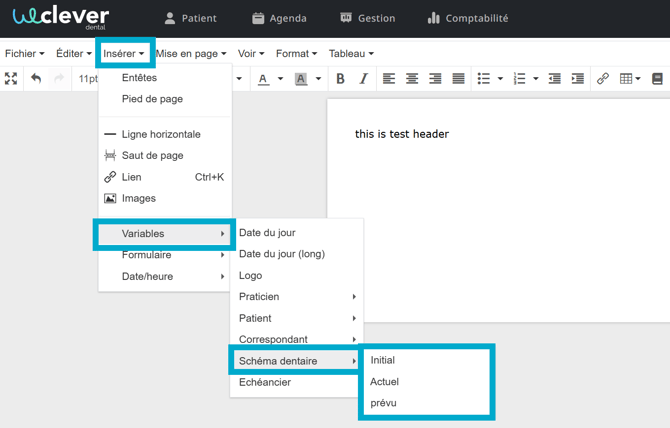The image size is (670, 428).
Task: Open the table insert dropdown
Action: [638, 78]
